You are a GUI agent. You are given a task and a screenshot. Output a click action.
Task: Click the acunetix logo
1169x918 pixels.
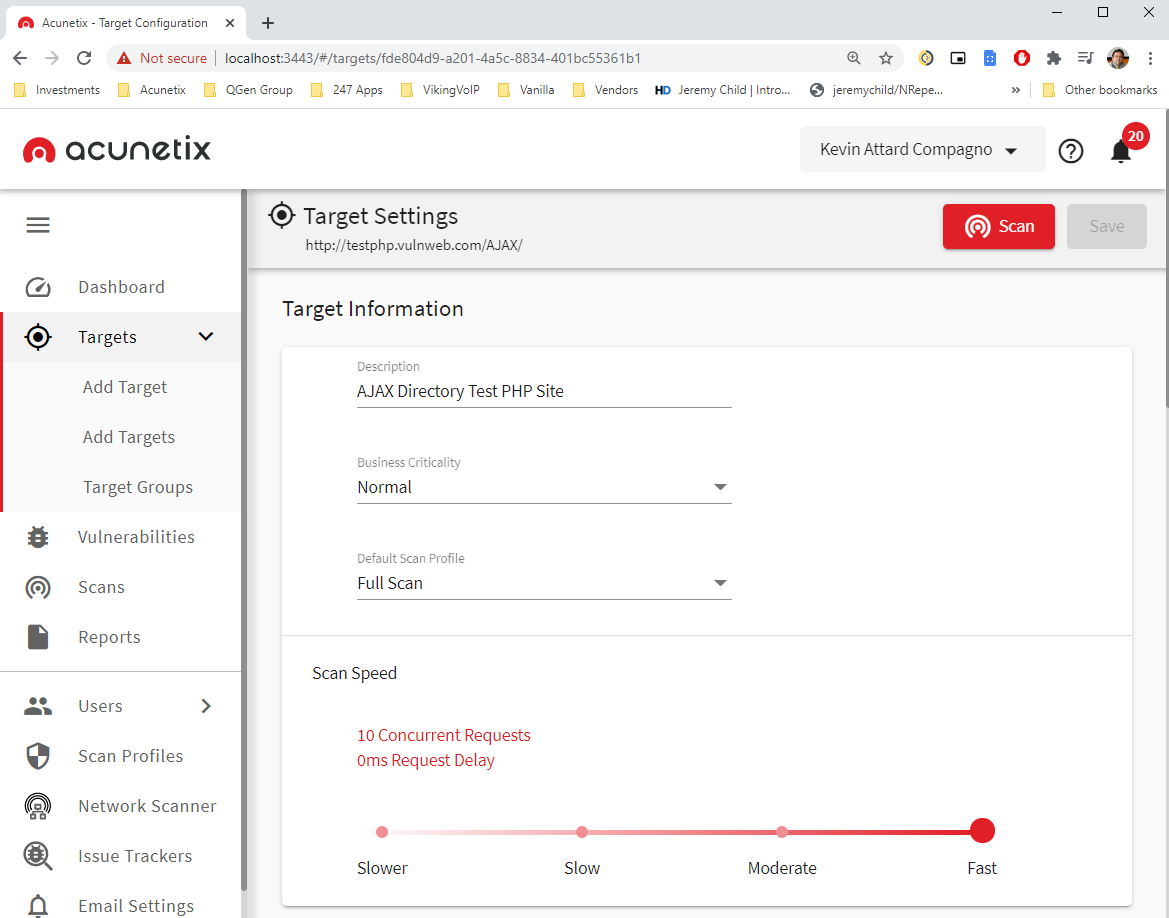[117, 149]
